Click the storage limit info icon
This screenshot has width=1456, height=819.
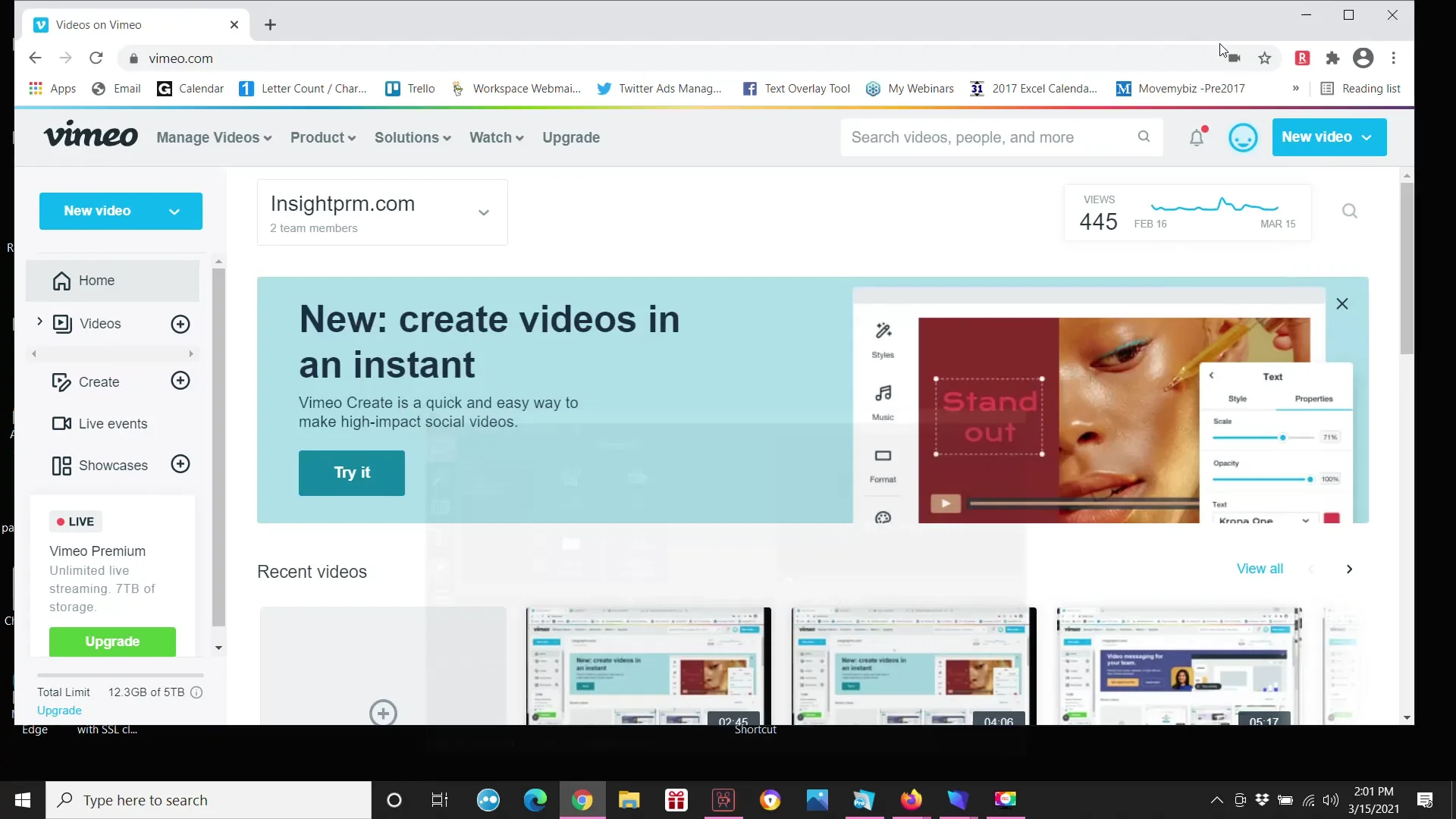coord(196,692)
